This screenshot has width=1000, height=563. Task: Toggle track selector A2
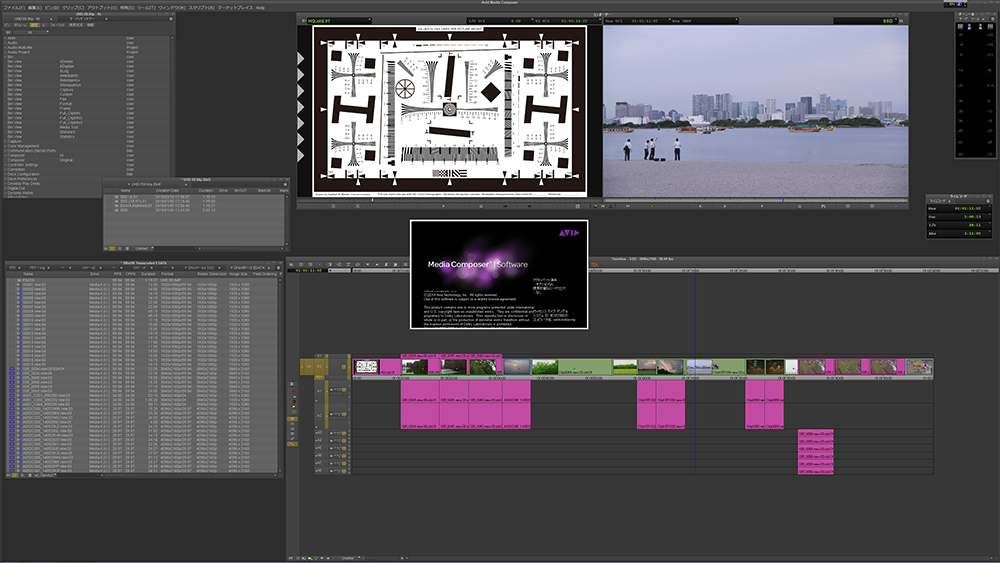(319, 416)
